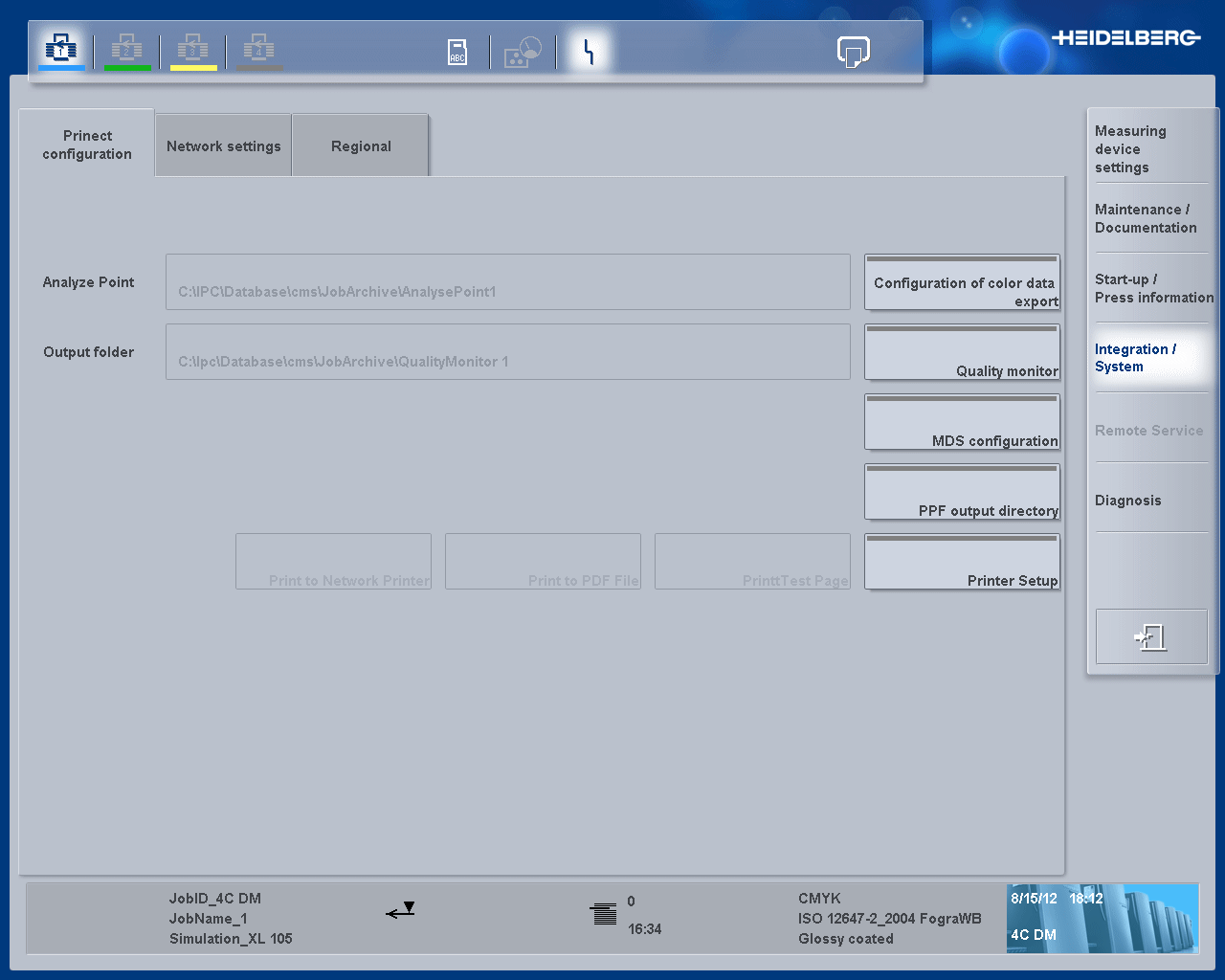Select the Prinect configuration tab

(x=87, y=145)
